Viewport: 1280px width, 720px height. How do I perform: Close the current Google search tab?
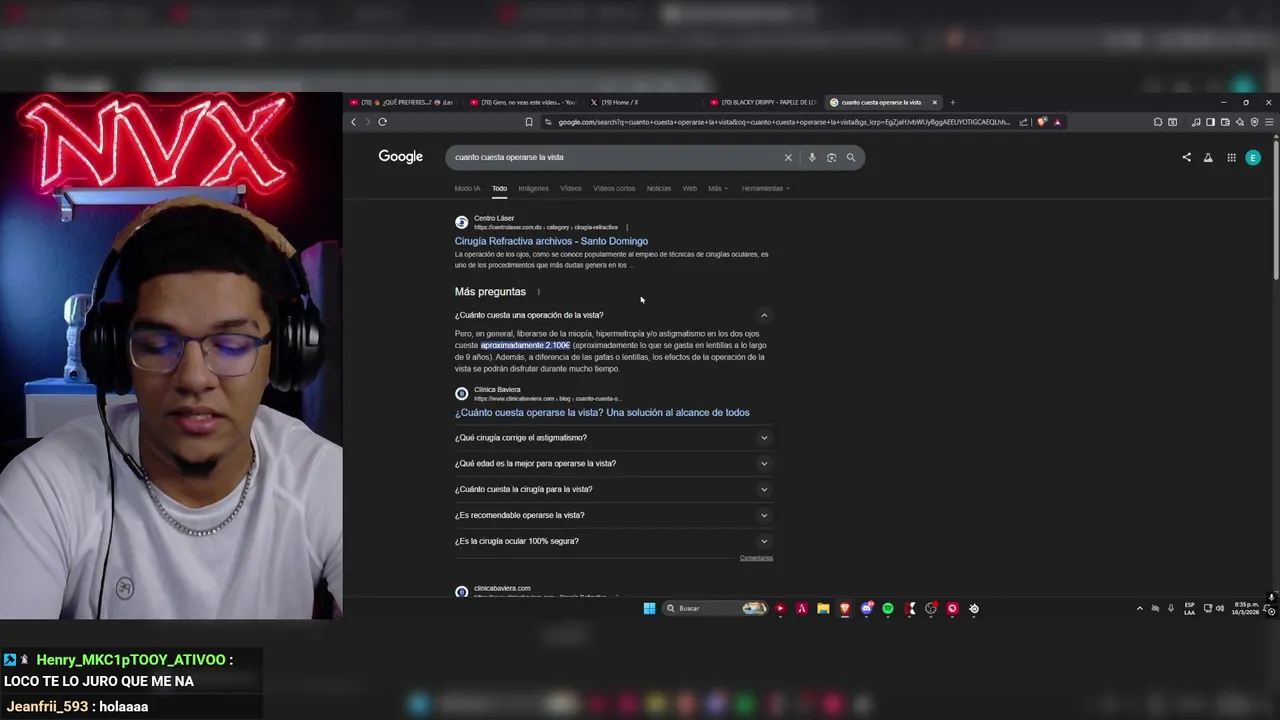(x=935, y=102)
